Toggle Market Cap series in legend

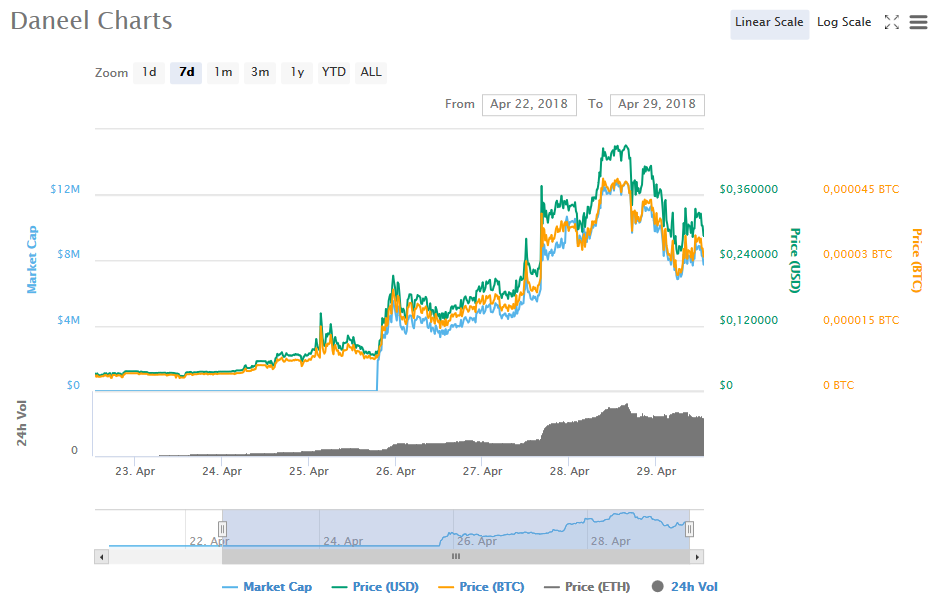click(267, 587)
